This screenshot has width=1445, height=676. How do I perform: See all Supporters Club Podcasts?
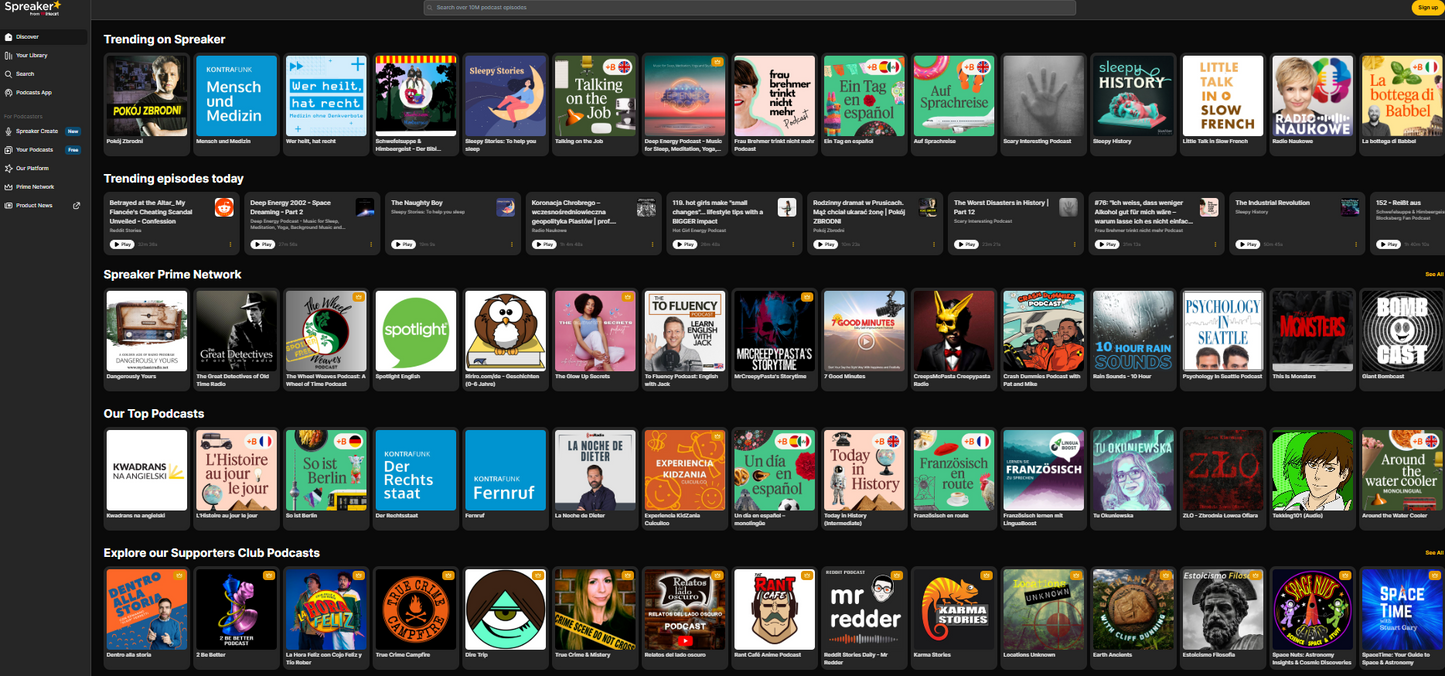pyautogui.click(x=1434, y=553)
